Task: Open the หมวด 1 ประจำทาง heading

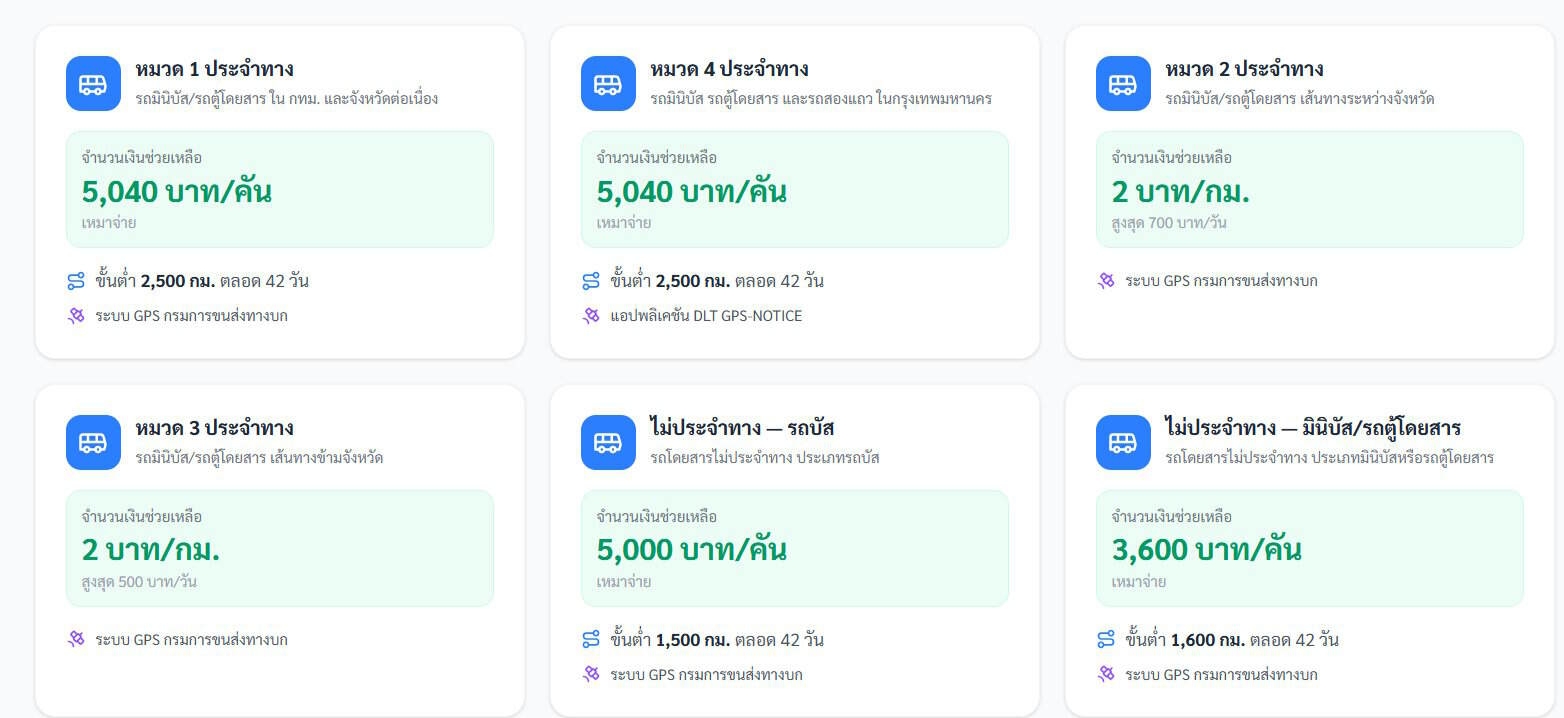Action: pos(214,70)
